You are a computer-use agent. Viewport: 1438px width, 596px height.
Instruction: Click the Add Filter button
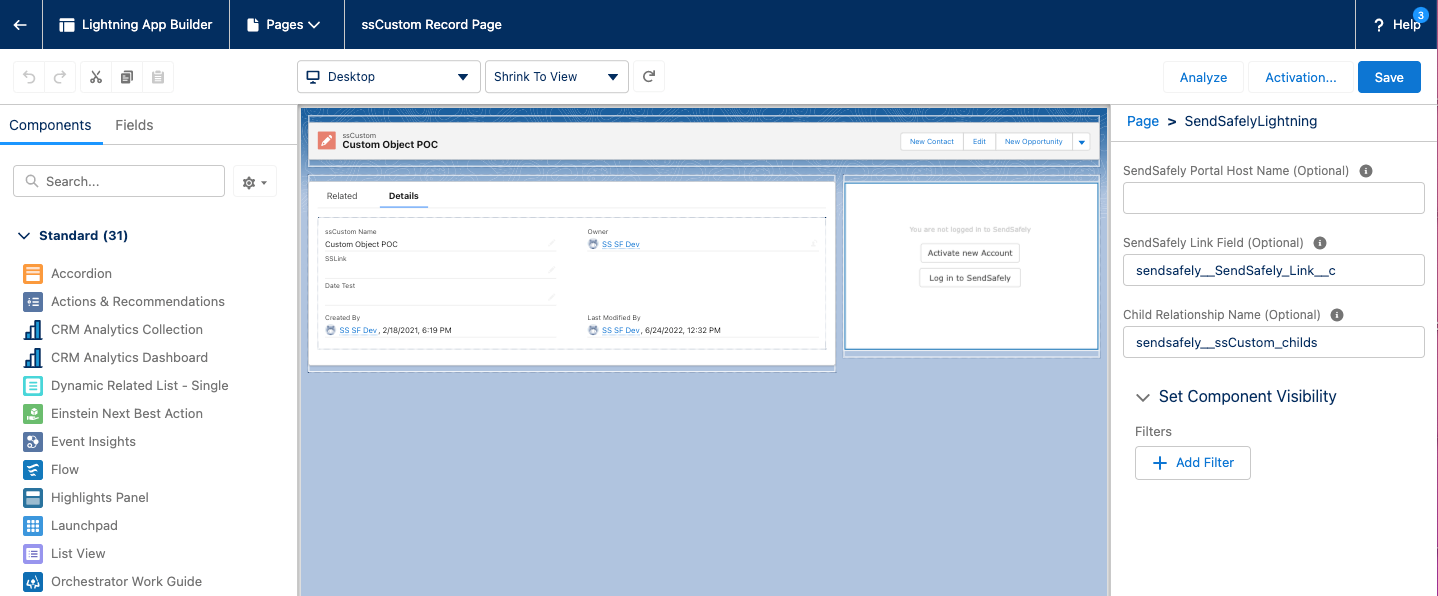point(1193,463)
